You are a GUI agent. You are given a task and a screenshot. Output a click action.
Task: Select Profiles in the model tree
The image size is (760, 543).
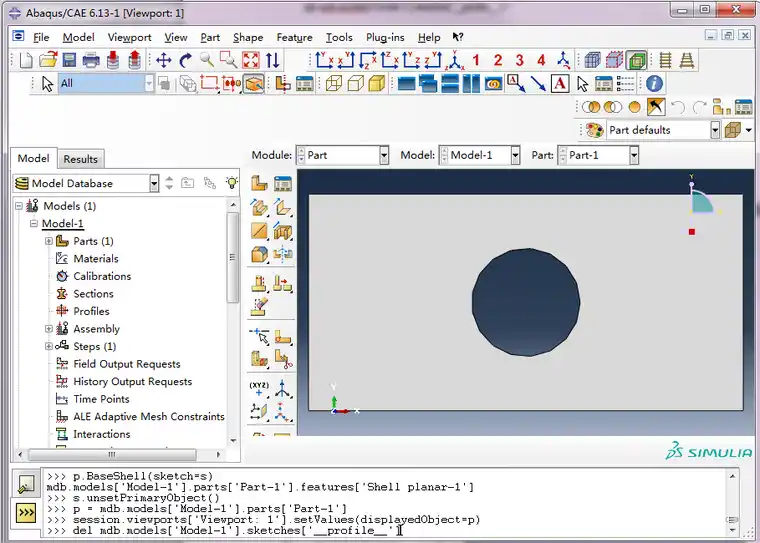[x=91, y=311]
